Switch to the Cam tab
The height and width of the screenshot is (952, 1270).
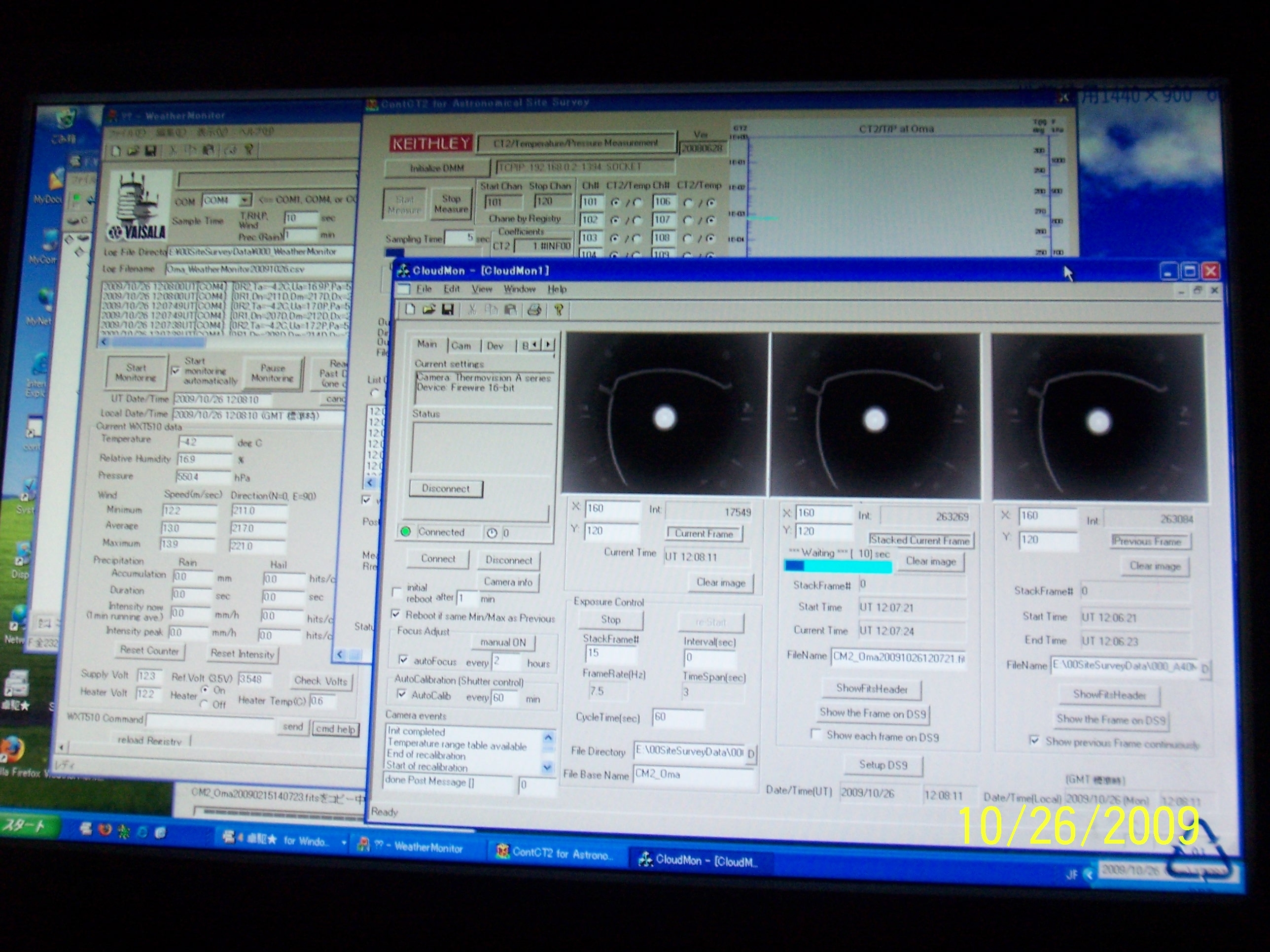[461, 345]
